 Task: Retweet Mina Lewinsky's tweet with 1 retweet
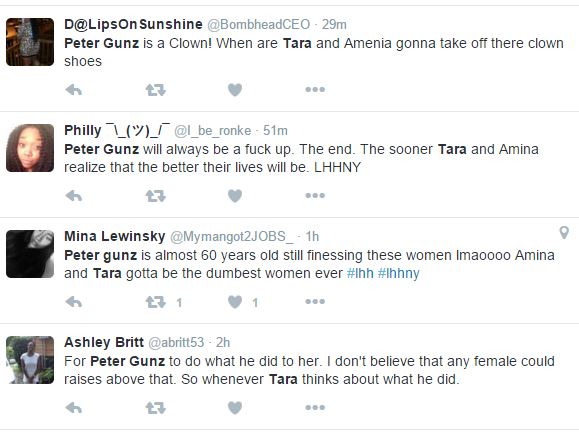pos(155,302)
